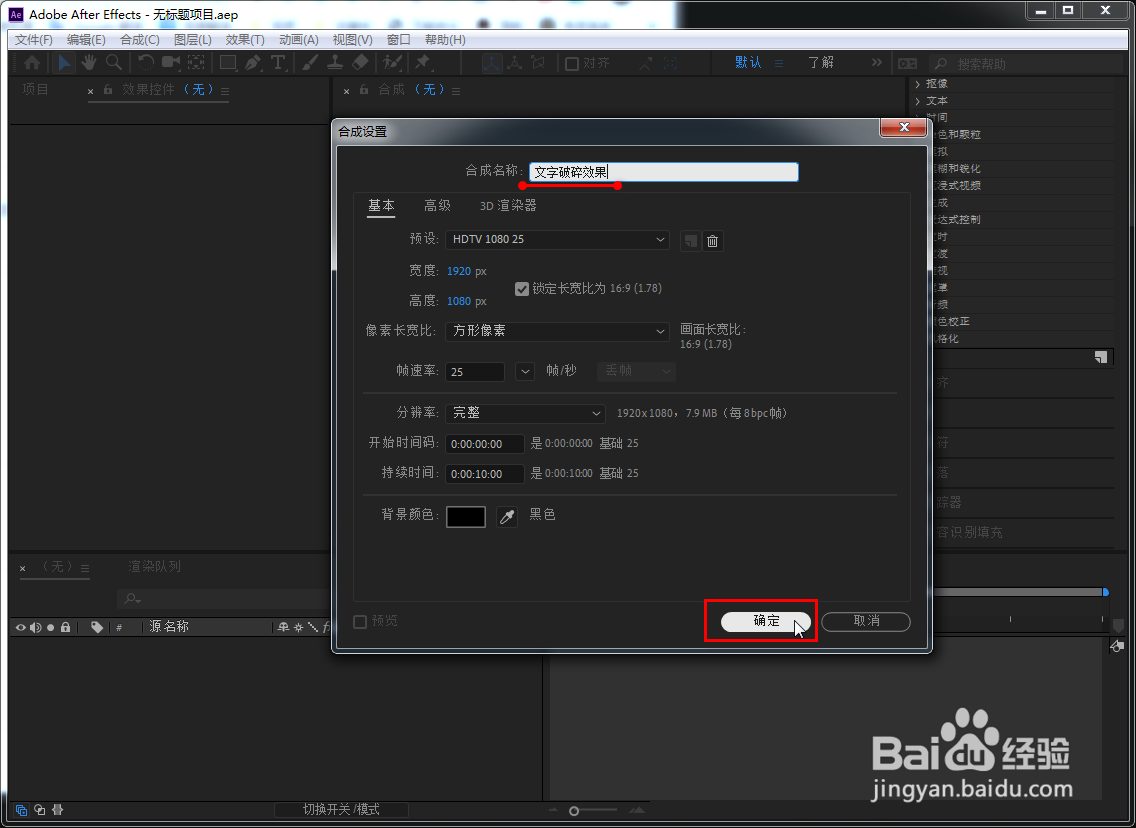Open the 像素长宽比 方形像素 dropdown
1136x828 pixels.
click(x=557, y=331)
